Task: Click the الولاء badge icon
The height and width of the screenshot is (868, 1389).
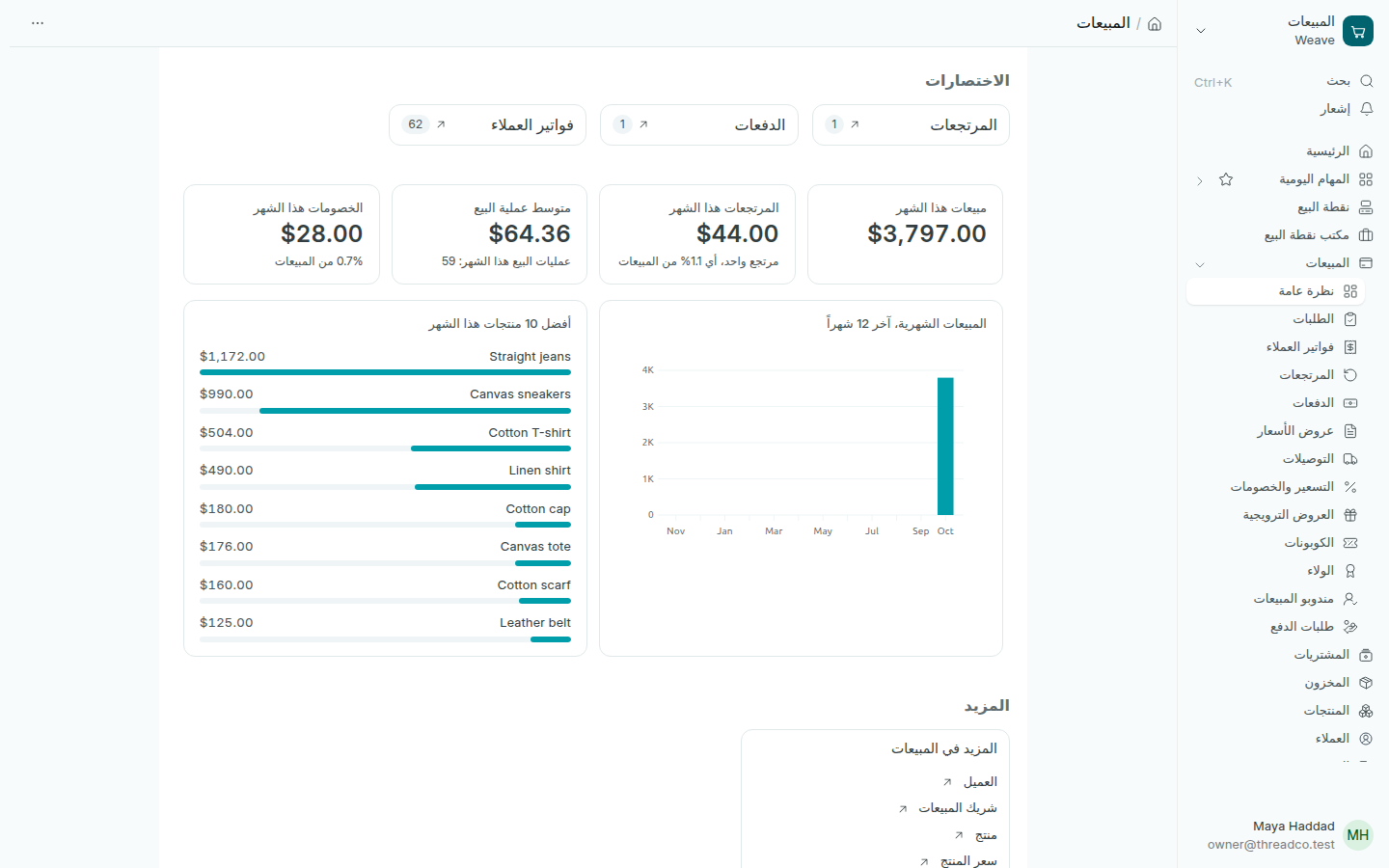Action: pos(1350,571)
